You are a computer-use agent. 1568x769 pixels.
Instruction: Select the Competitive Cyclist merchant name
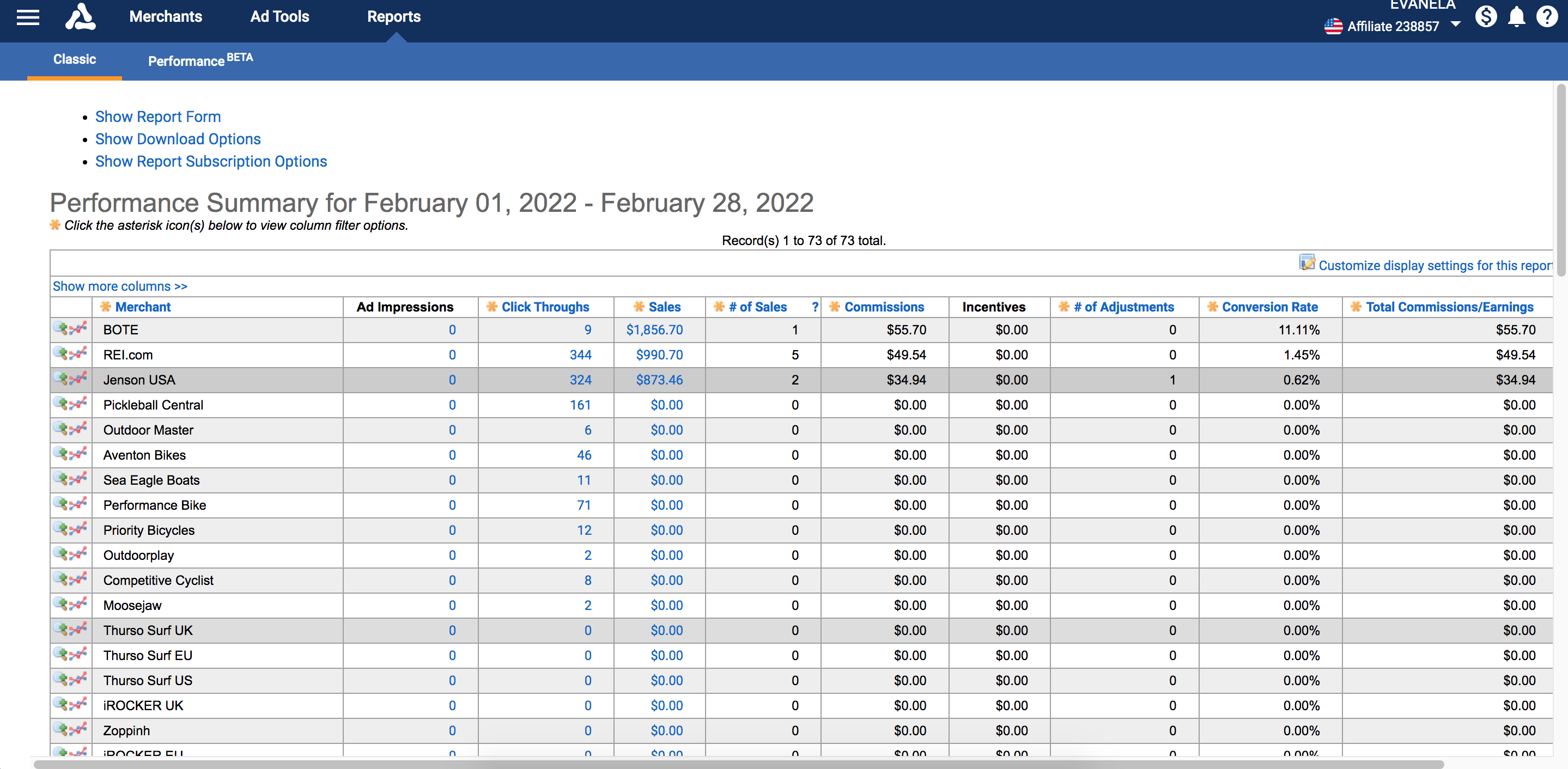pyautogui.click(x=158, y=581)
